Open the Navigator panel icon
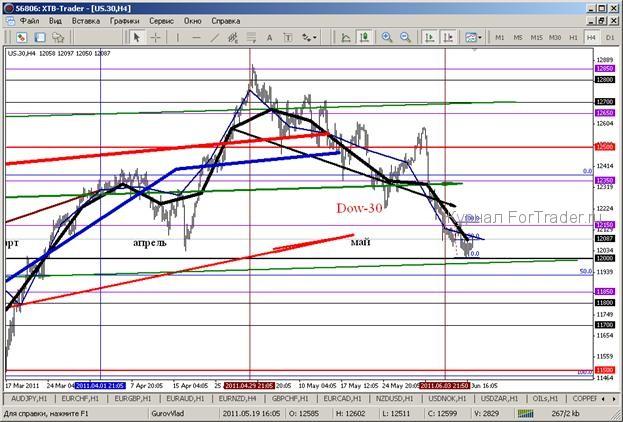 (x=58, y=38)
